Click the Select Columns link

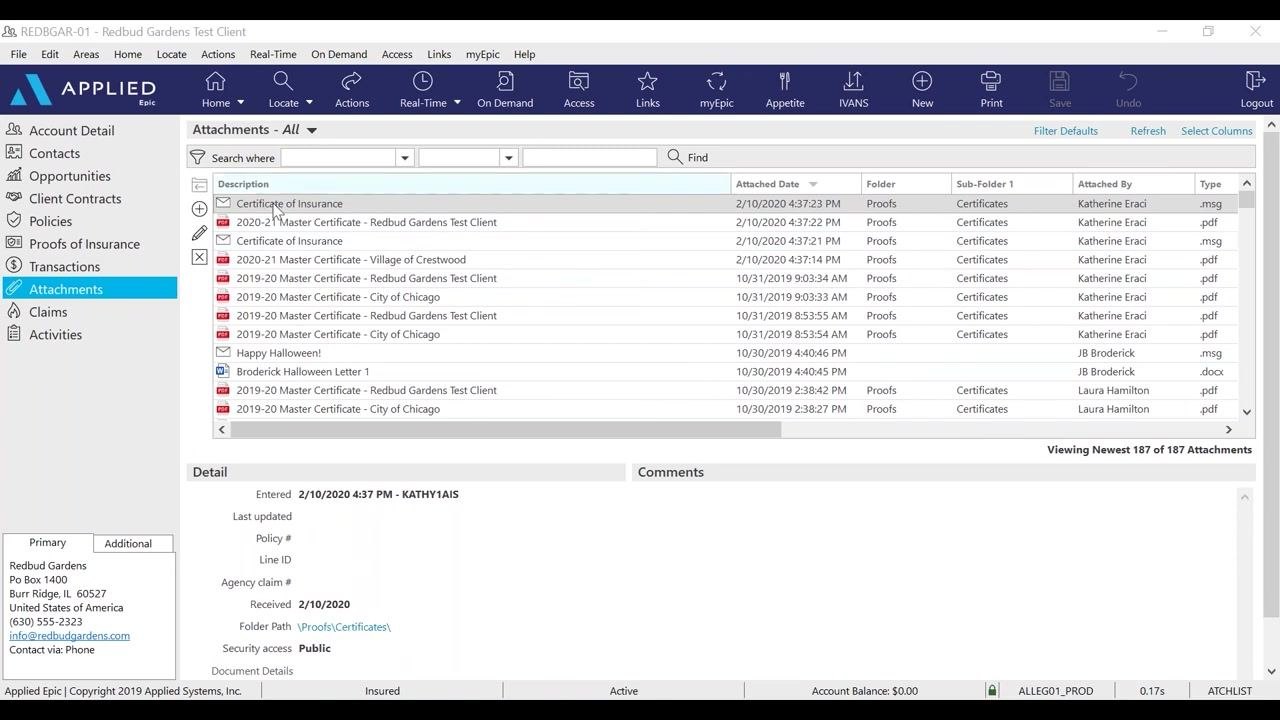[1216, 131]
